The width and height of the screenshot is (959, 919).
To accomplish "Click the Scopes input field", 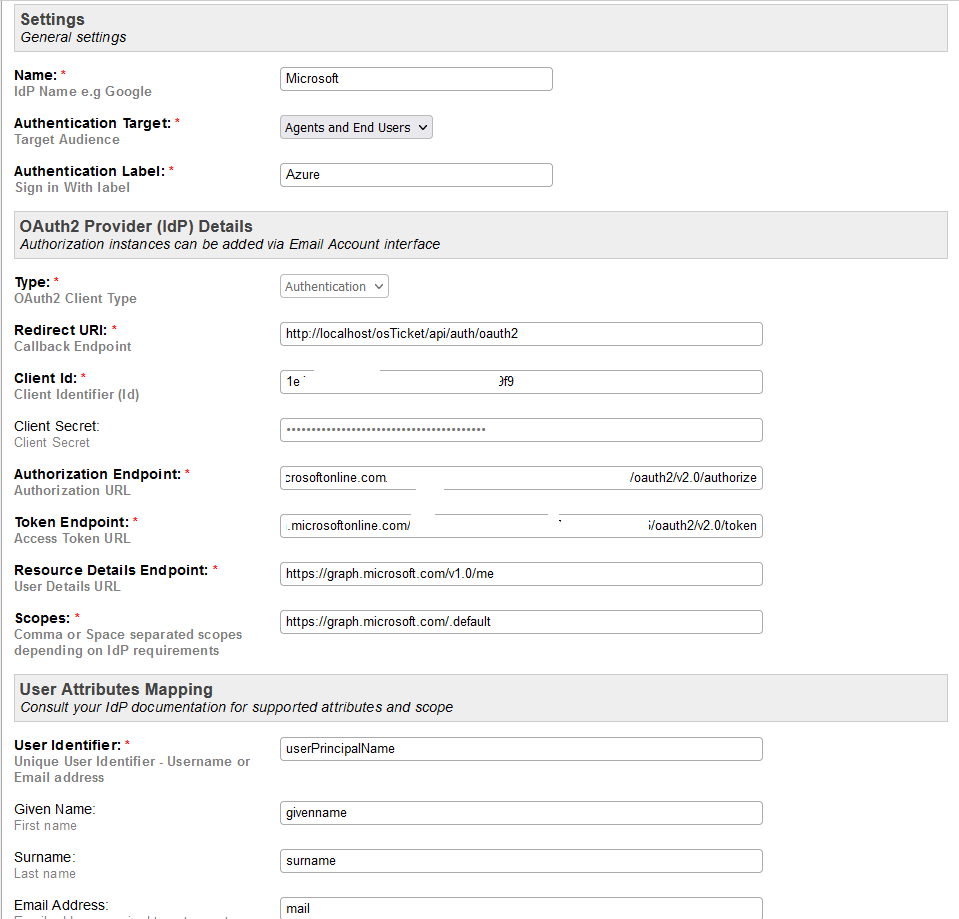I will 521,622.
